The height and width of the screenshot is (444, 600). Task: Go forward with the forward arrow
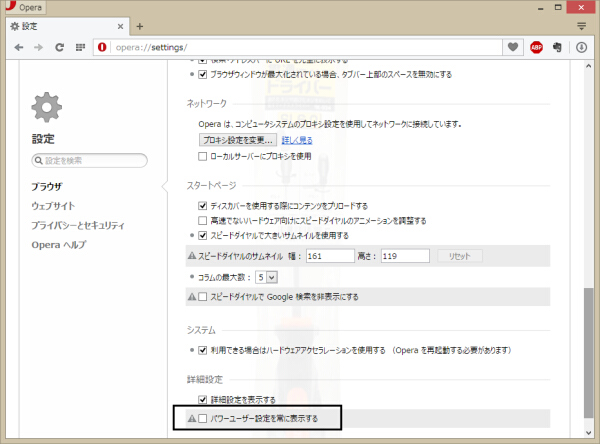point(38,47)
